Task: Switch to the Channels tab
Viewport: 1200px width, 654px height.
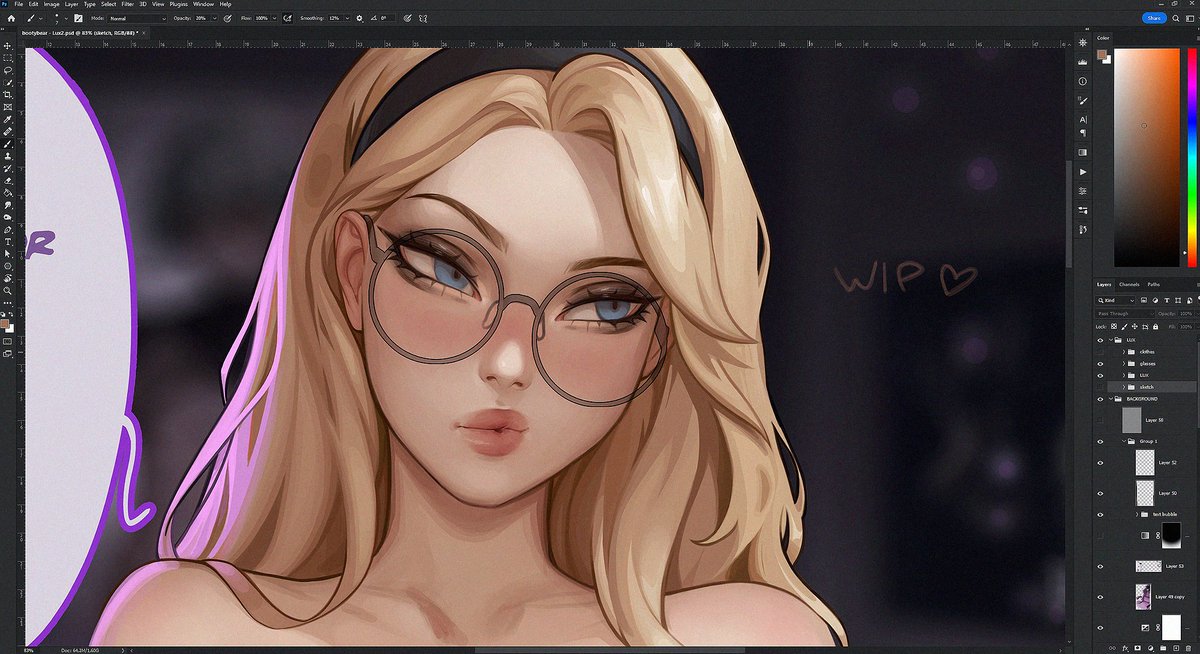Action: point(1129,284)
